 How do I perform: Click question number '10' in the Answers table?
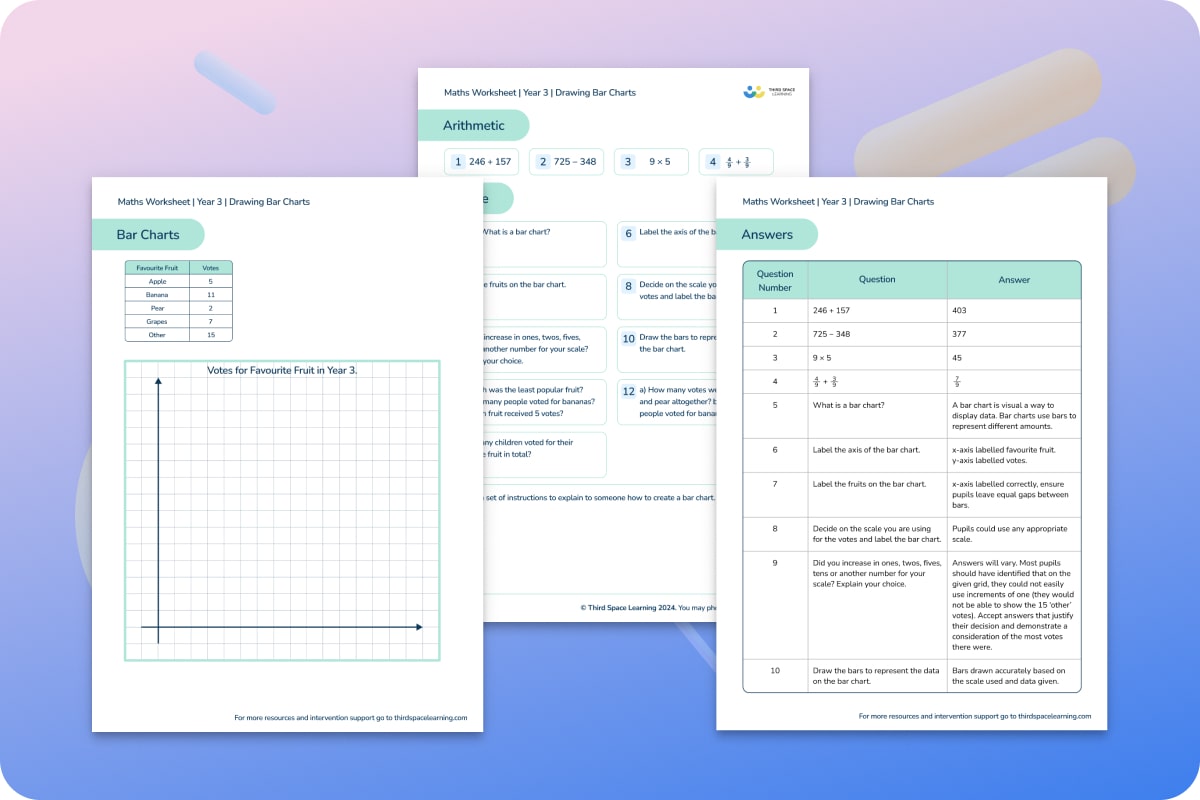[x=775, y=670]
